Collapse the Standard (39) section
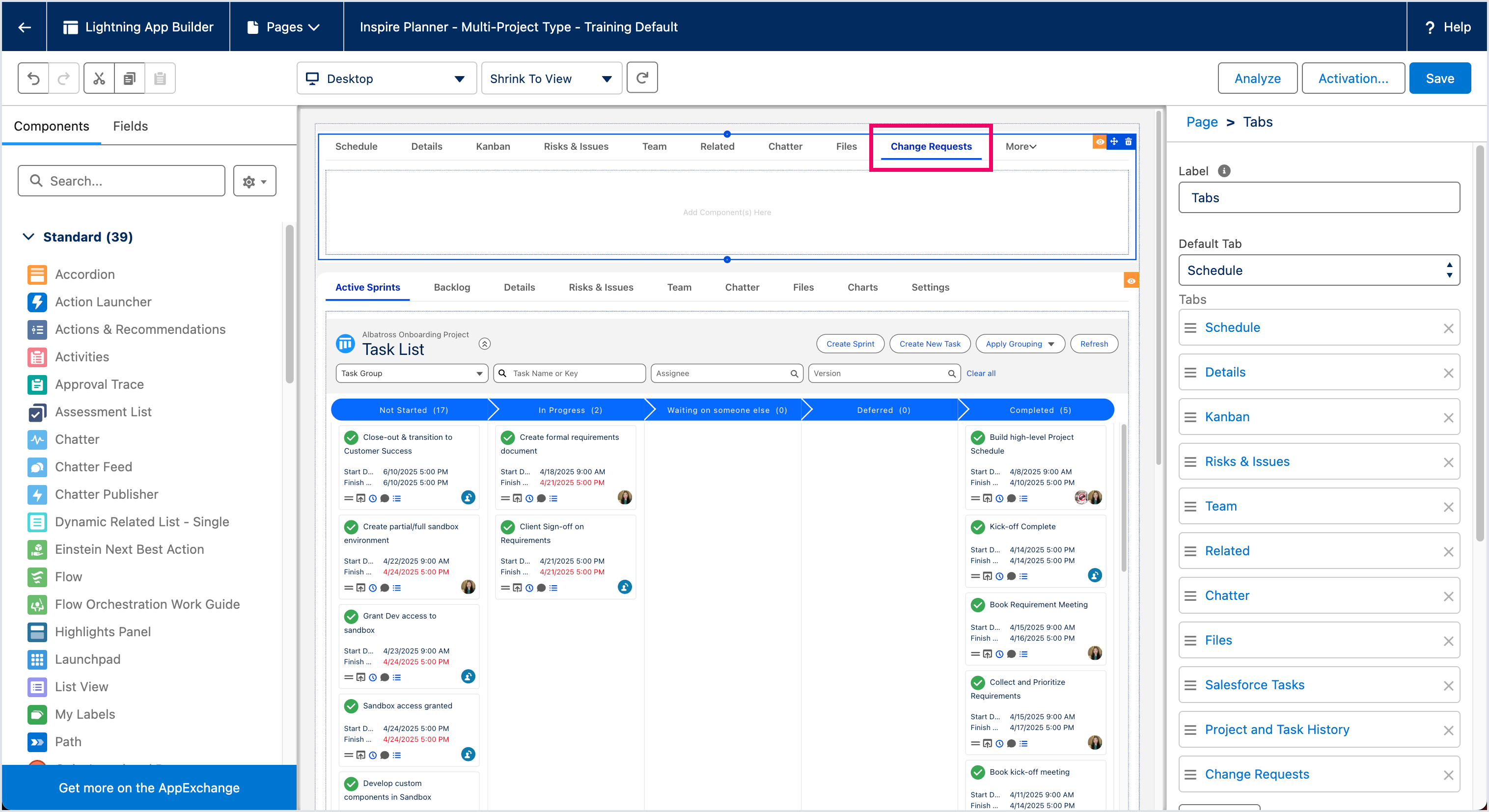 (28, 237)
